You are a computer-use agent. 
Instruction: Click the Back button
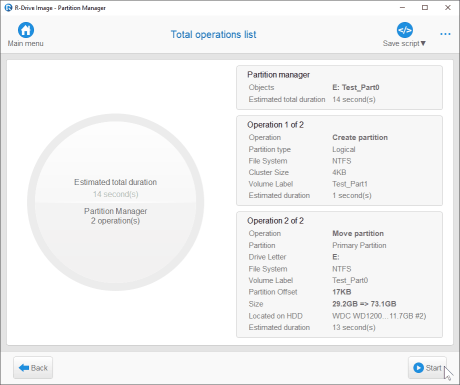[x=33, y=368]
